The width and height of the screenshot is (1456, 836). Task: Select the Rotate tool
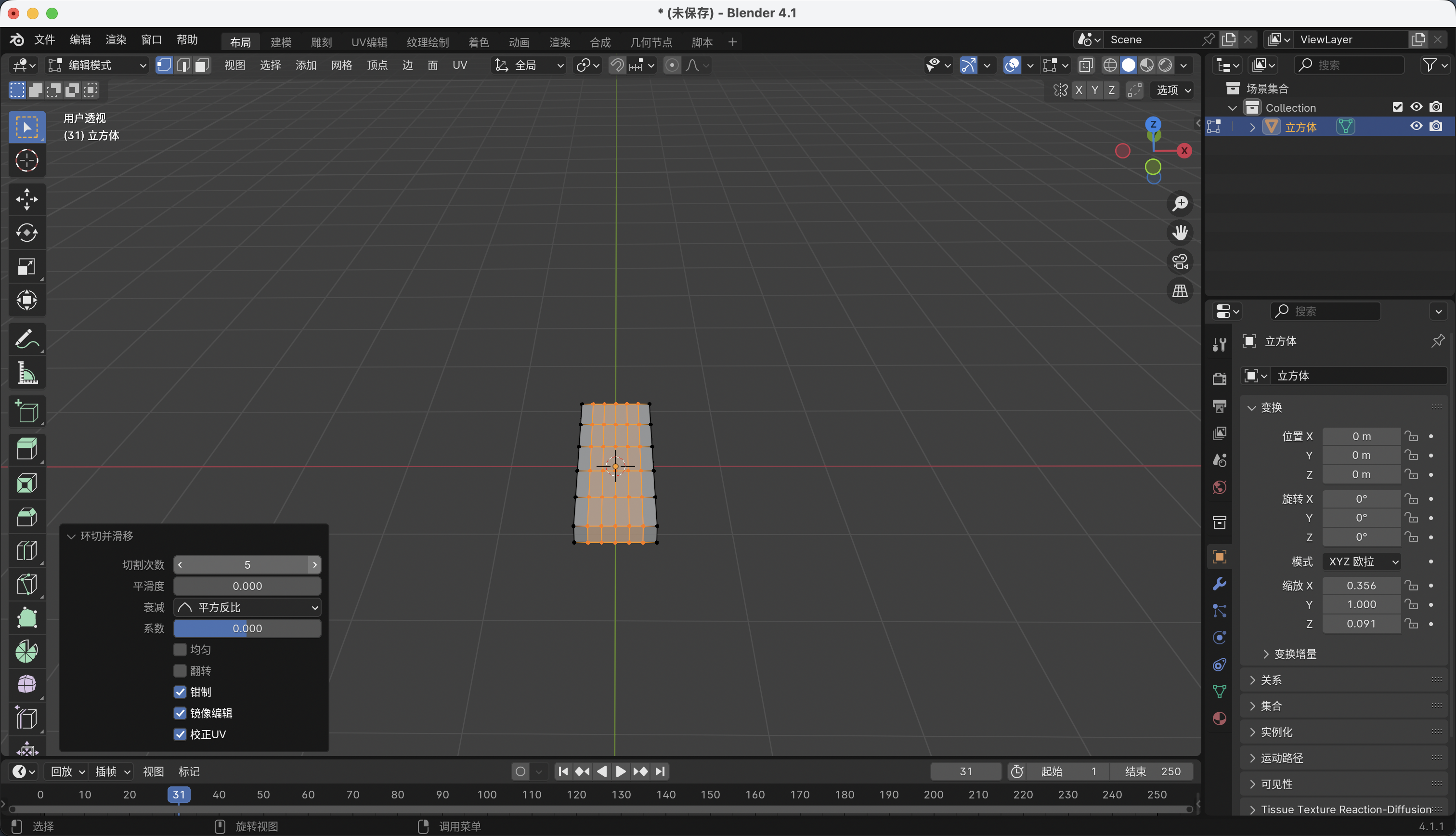26,233
